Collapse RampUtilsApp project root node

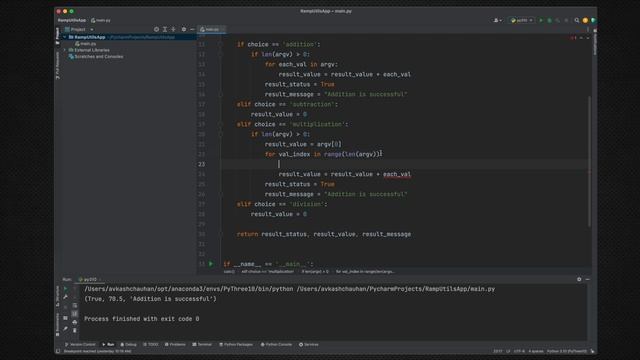[64, 37]
